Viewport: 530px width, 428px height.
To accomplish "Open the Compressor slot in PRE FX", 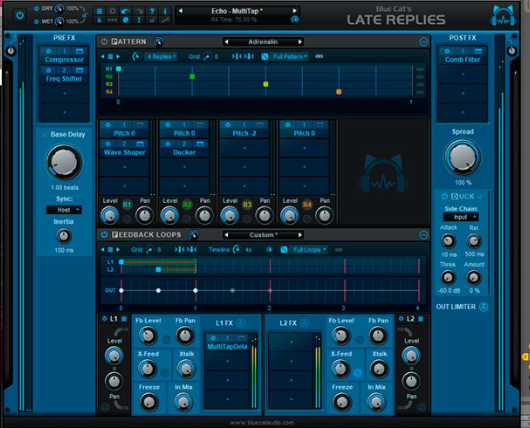I will 64,60.
